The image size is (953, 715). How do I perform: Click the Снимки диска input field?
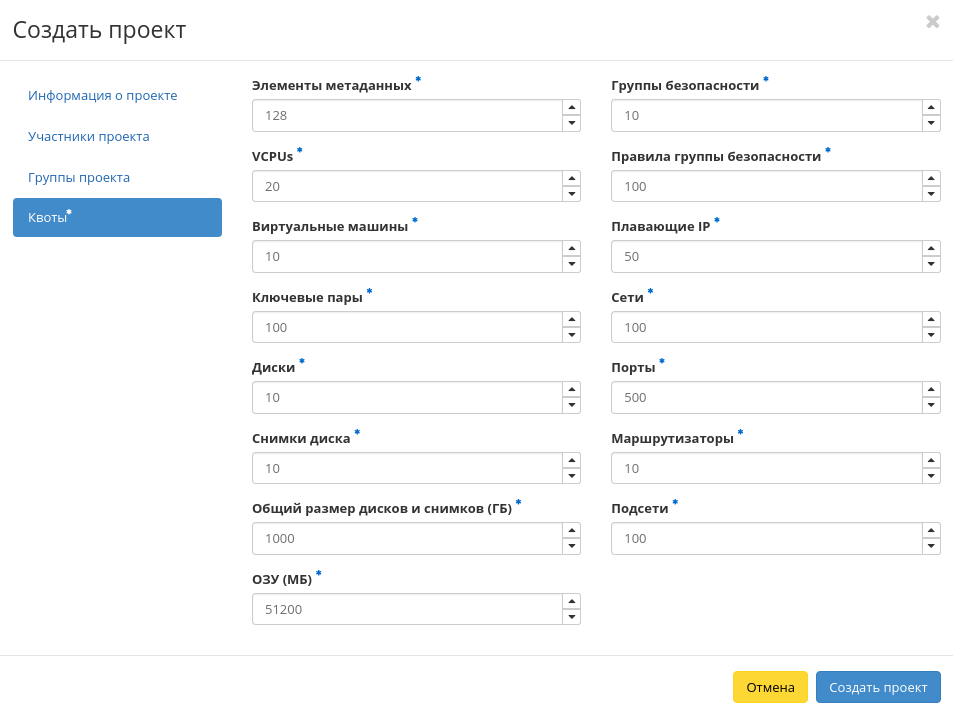[406, 468]
